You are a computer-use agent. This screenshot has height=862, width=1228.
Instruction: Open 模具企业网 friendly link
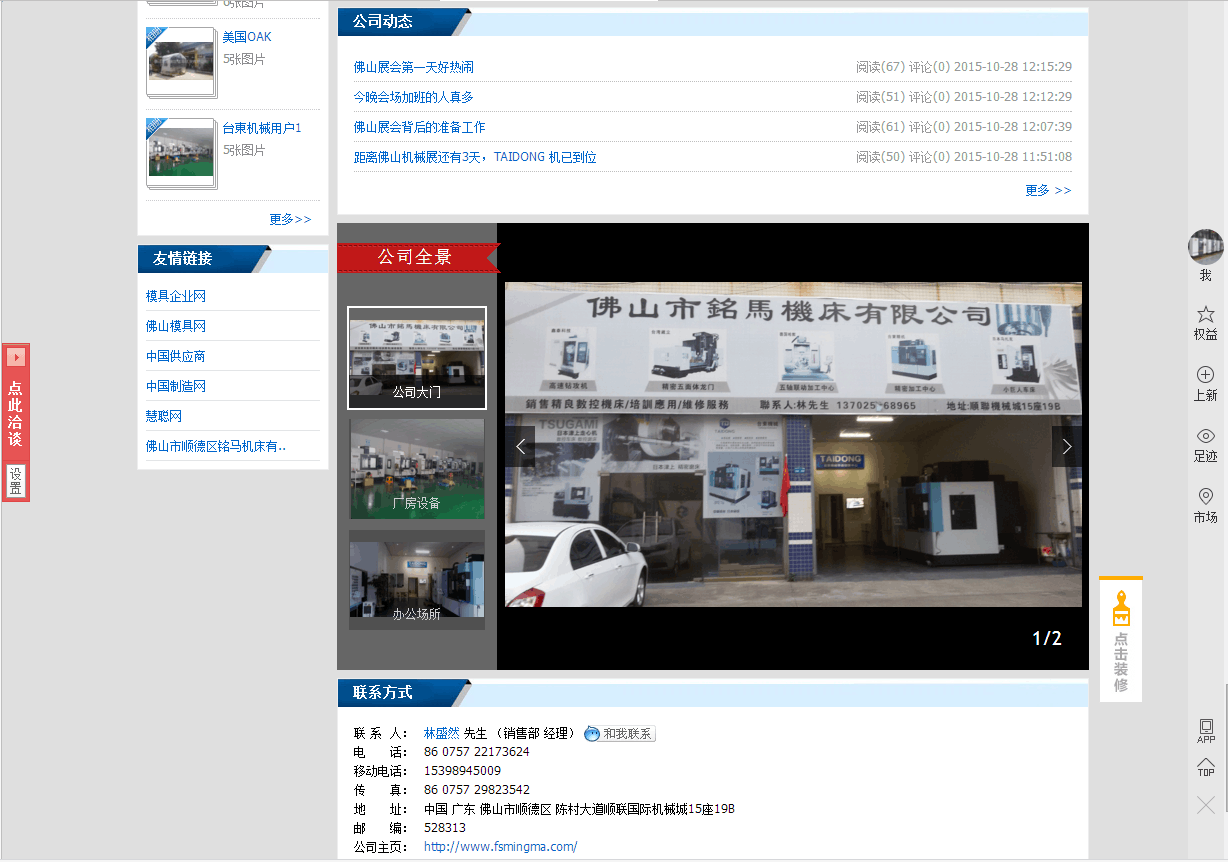pos(176,296)
